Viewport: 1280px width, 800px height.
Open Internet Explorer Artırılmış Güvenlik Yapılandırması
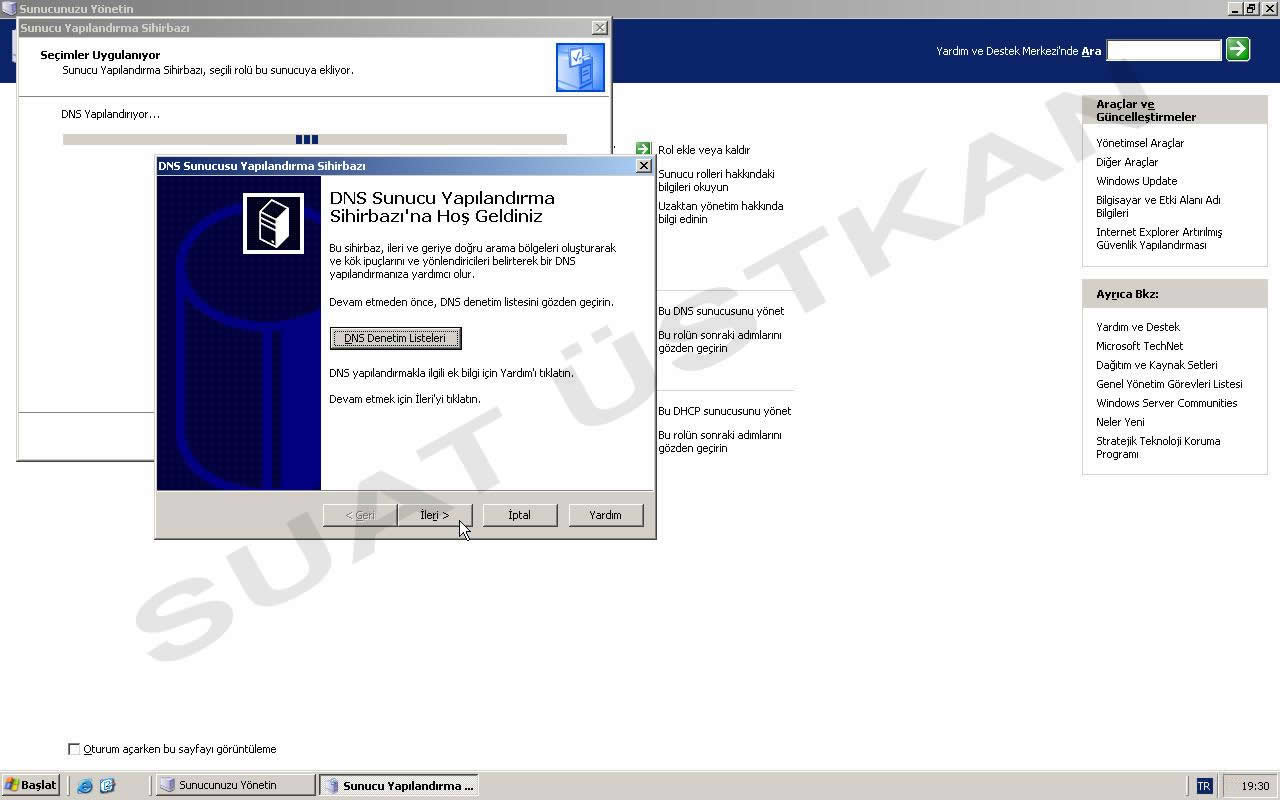point(1159,238)
